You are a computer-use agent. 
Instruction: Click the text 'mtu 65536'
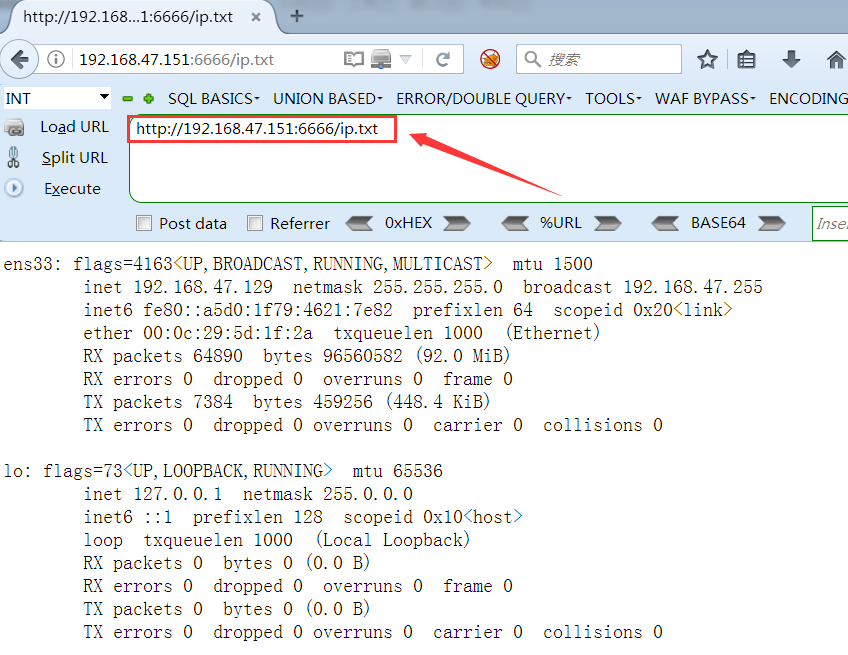tap(398, 471)
